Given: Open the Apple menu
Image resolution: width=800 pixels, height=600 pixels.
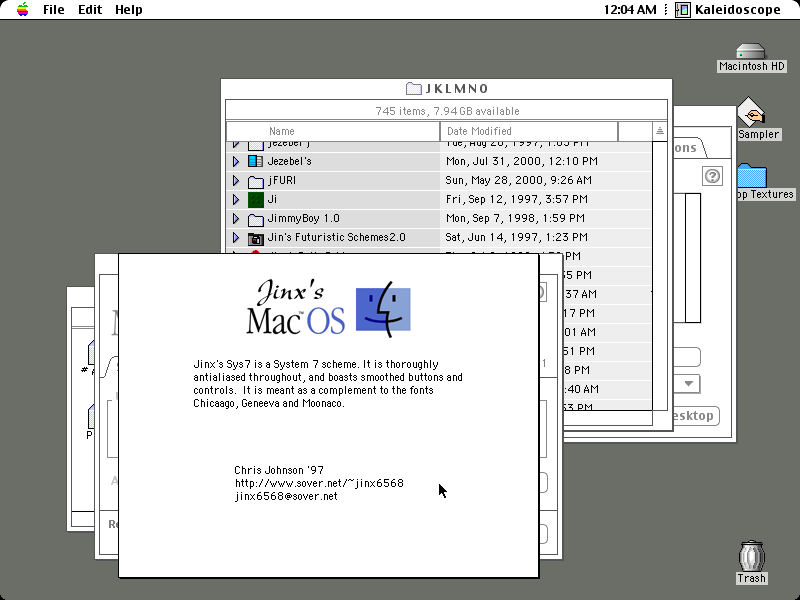Looking at the screenshot, I should click(x=22, y=9).
